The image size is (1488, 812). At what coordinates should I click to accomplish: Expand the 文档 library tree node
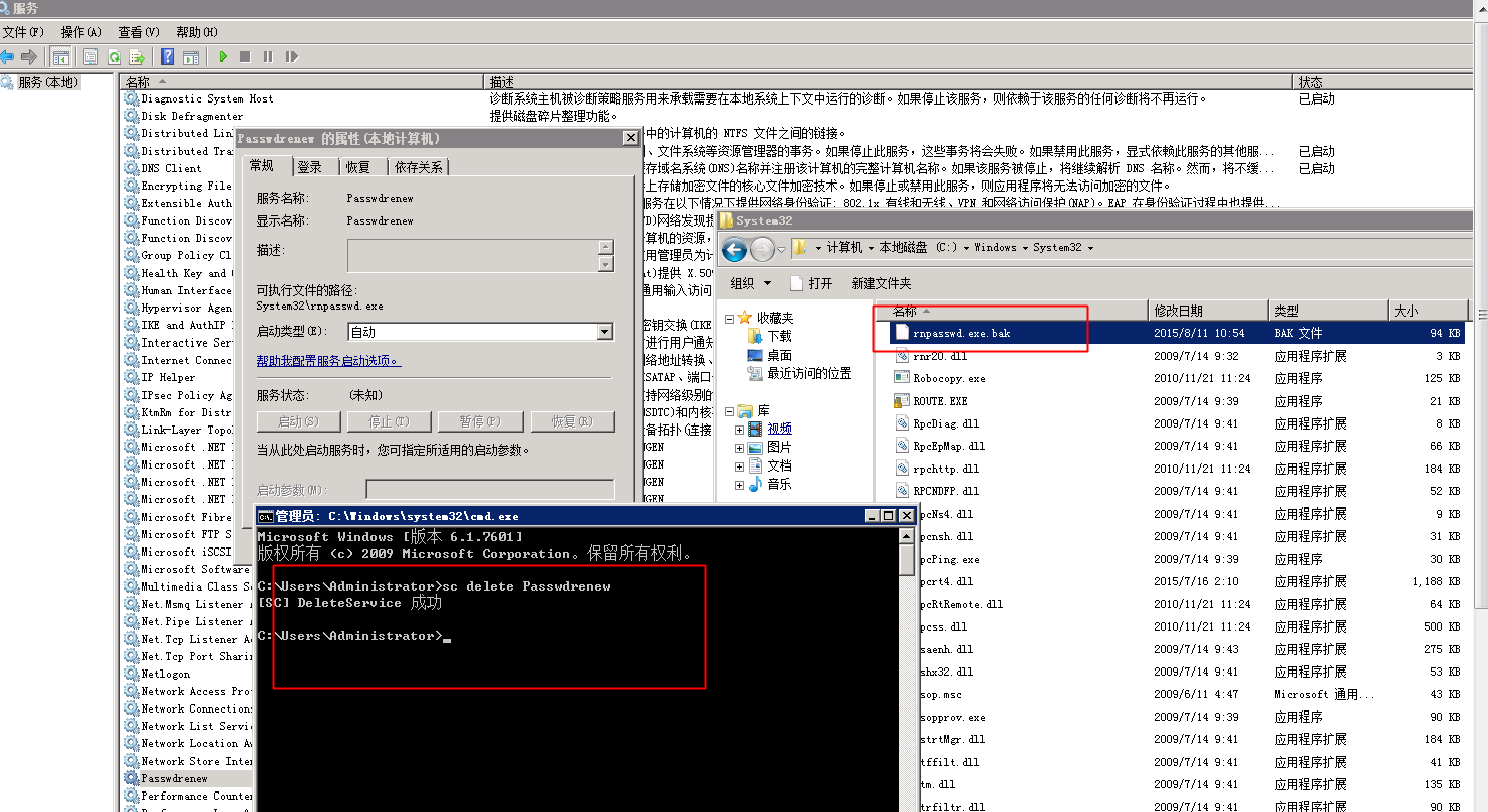tap(740, 467)
